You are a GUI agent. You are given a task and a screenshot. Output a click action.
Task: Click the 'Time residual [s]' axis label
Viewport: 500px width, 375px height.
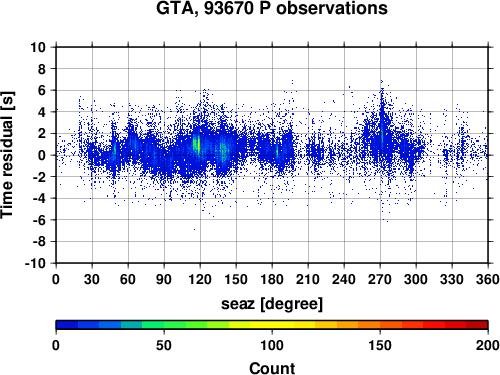[x=7, y=155]
